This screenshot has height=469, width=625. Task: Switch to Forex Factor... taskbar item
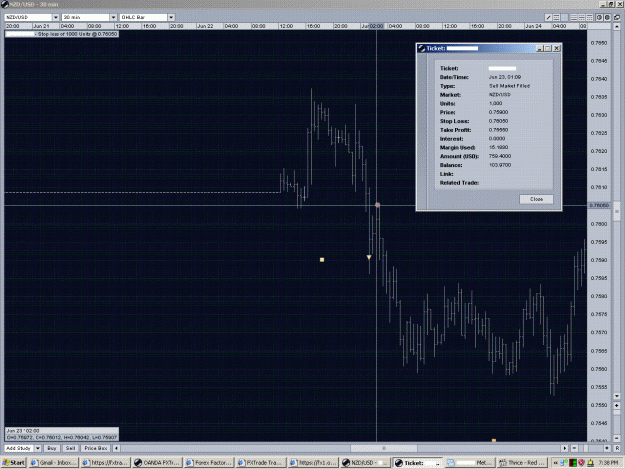[209, 463]
